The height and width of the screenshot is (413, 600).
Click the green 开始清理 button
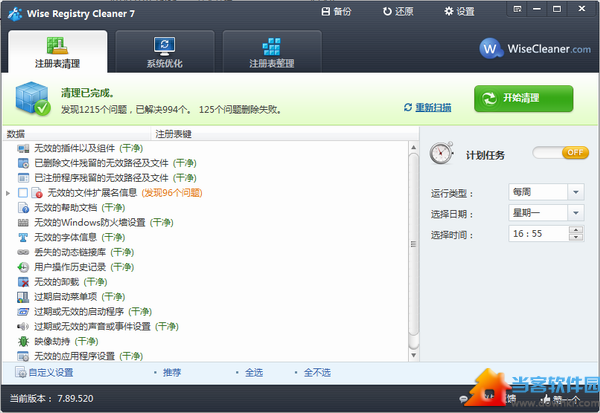point(523,98)
